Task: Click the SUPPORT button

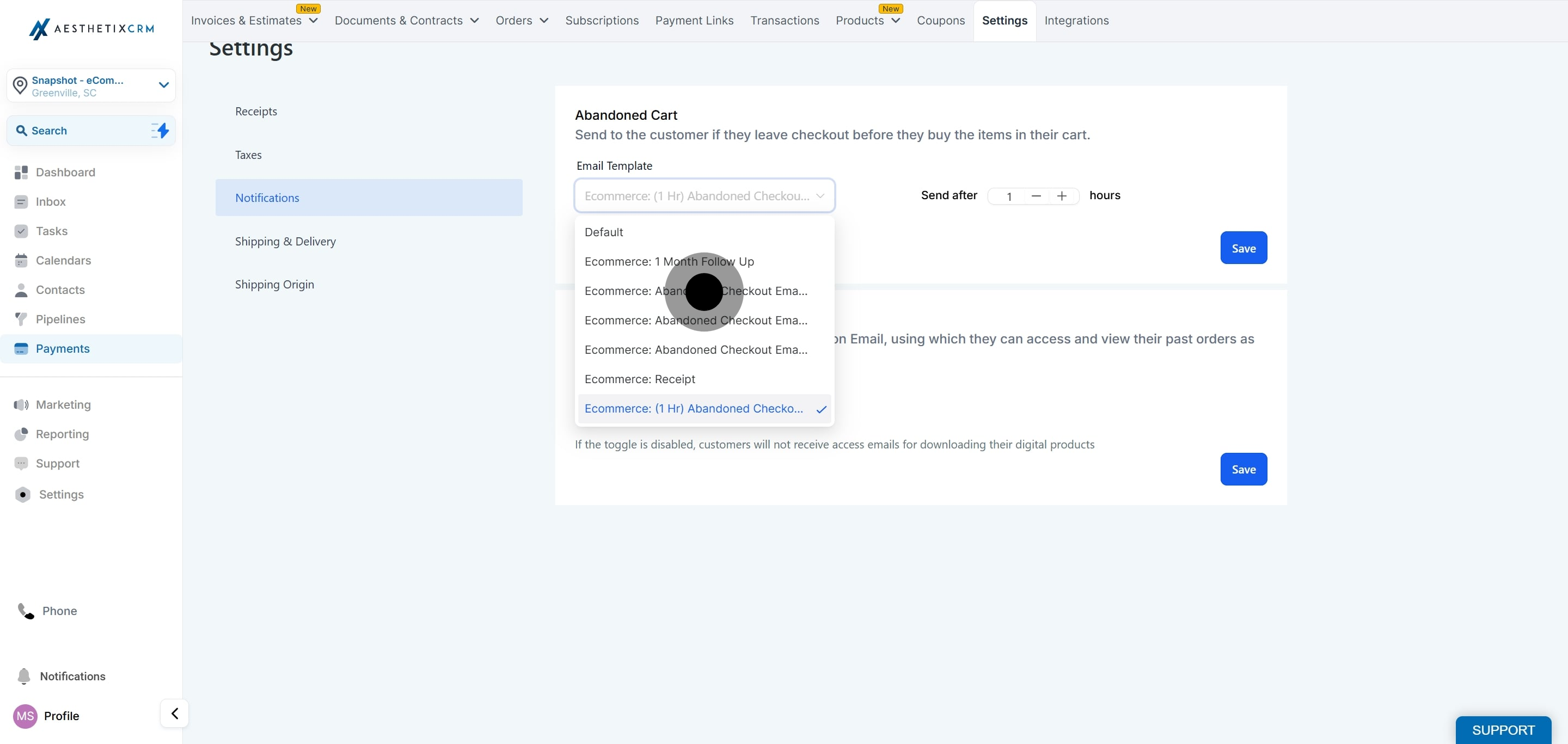Action: pyautogui.click(x=1502, y=729)
